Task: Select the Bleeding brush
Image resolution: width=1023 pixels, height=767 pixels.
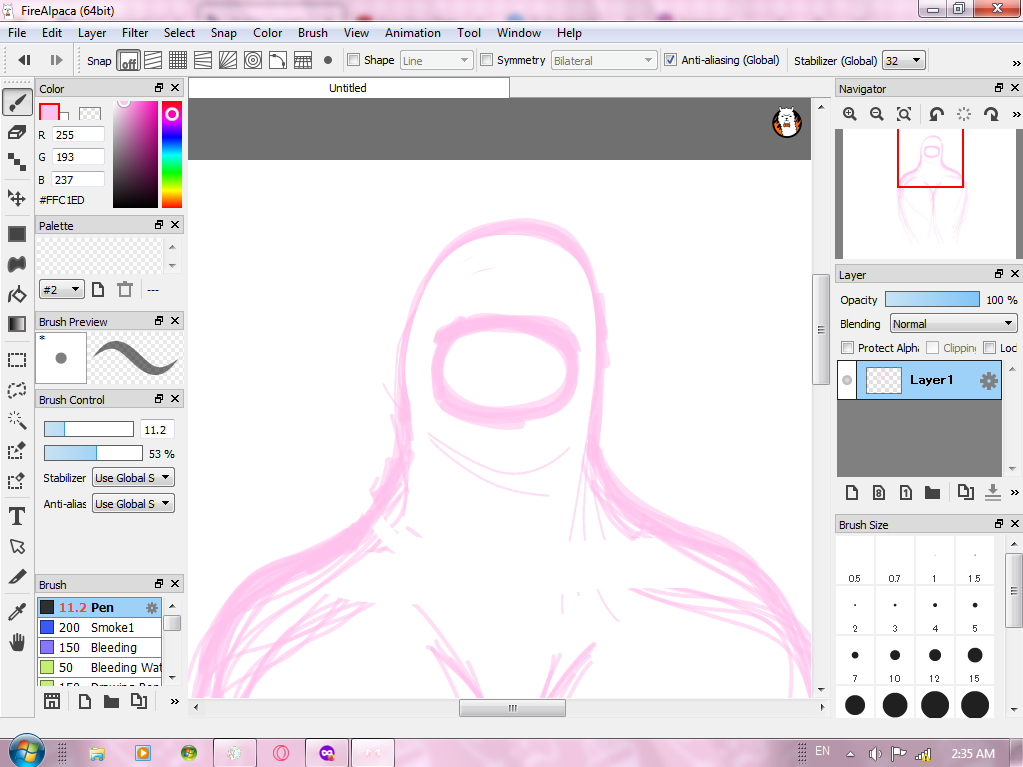Action: 100,648
